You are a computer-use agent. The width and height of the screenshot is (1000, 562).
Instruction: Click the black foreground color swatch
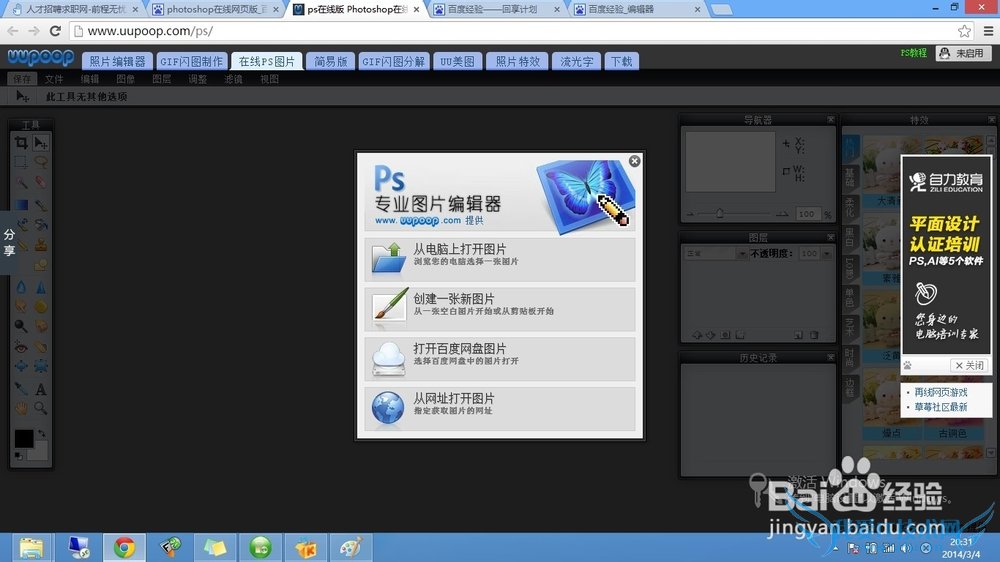tap(23, 438)
